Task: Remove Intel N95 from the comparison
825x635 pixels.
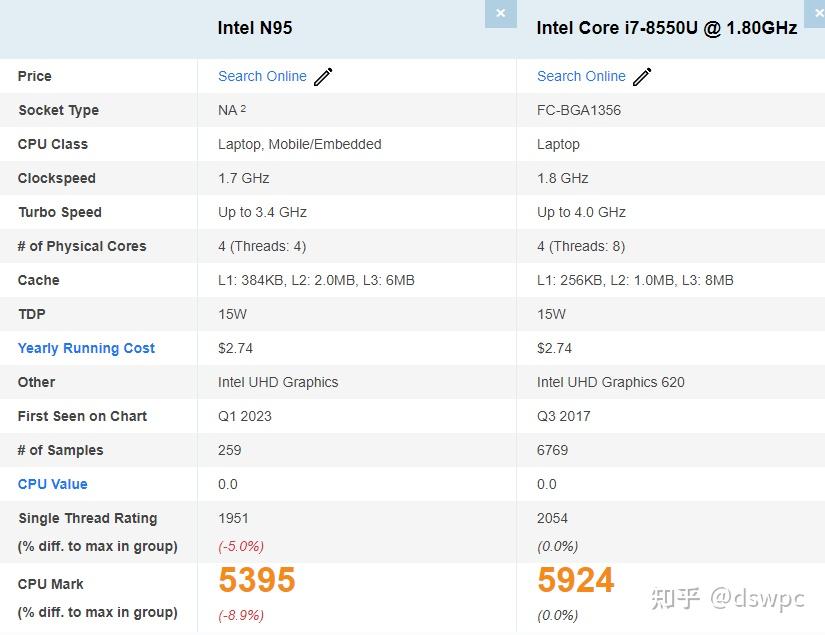Action: (500, 13)
